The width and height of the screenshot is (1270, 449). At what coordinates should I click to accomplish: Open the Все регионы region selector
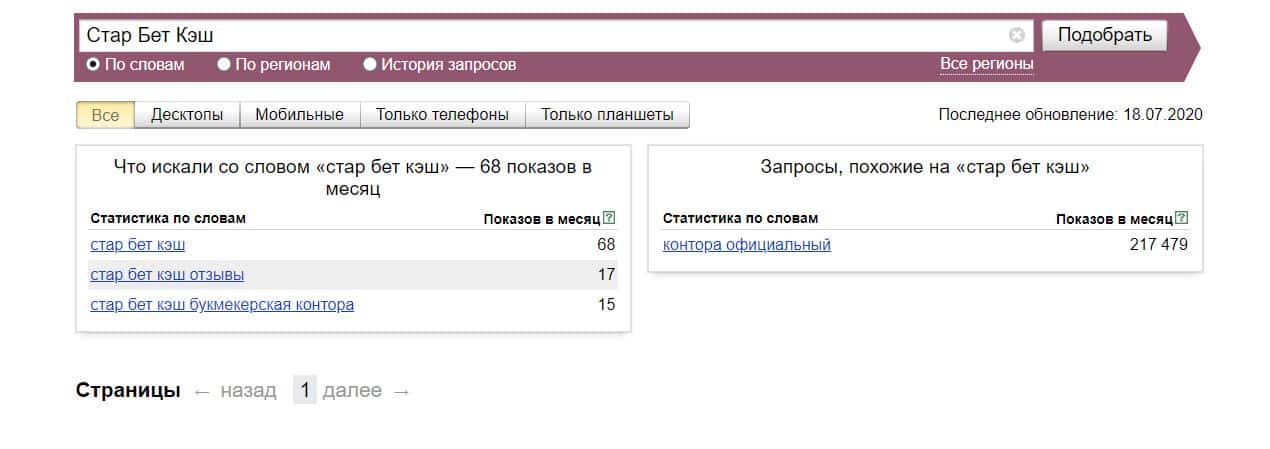(x=986, y=64)
